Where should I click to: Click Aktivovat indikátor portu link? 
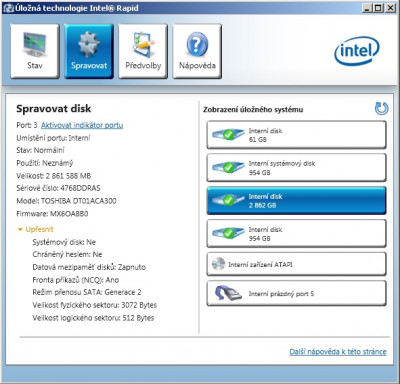click(x=82, y=125)
